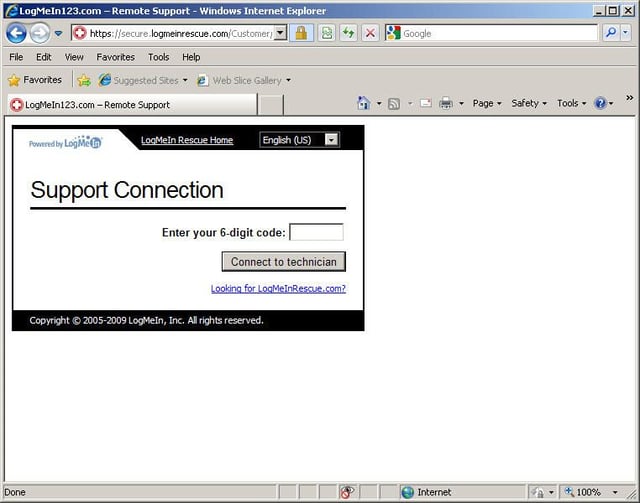Open the Safety command menu
The image size is (640, 503).
529,103
